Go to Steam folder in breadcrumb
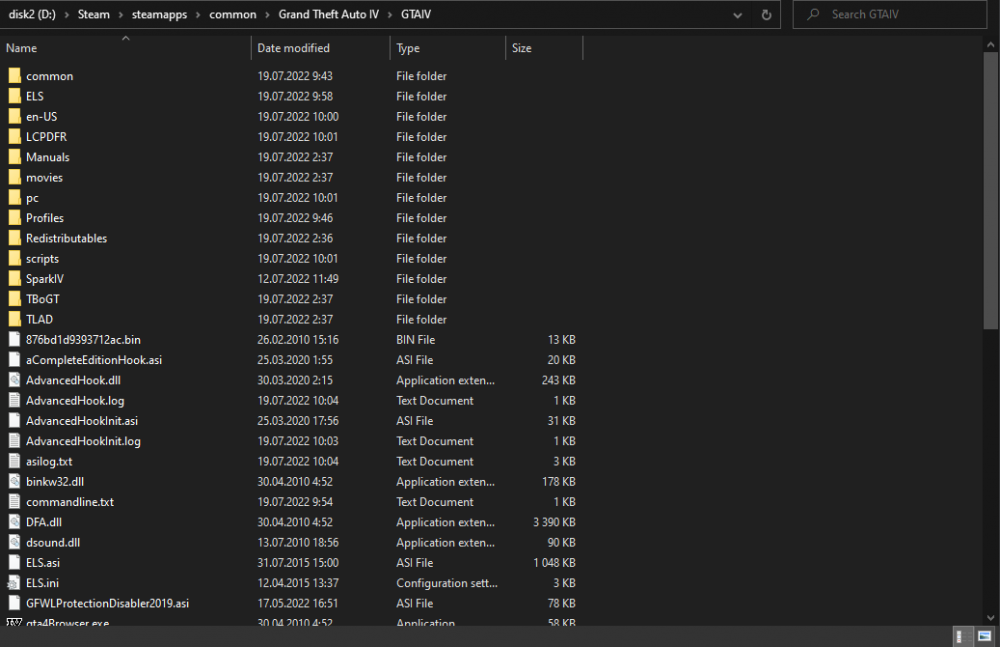This screenshot has width=1000, height=647. click(x=94, y=14)
